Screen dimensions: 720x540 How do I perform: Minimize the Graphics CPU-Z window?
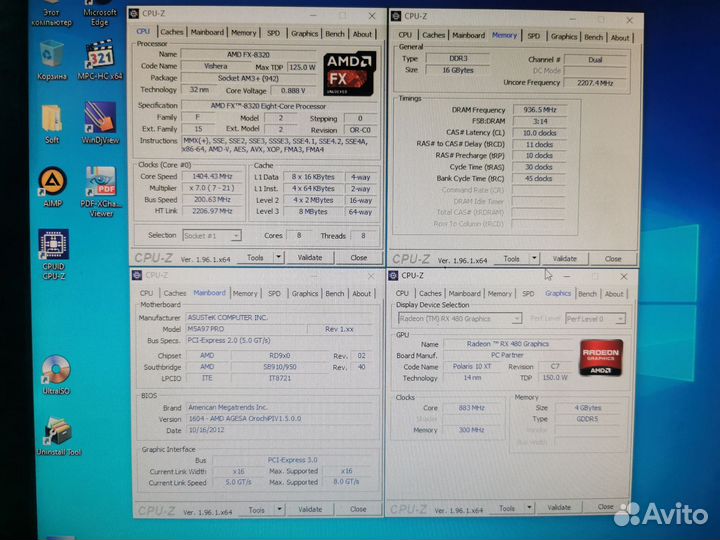567,277
